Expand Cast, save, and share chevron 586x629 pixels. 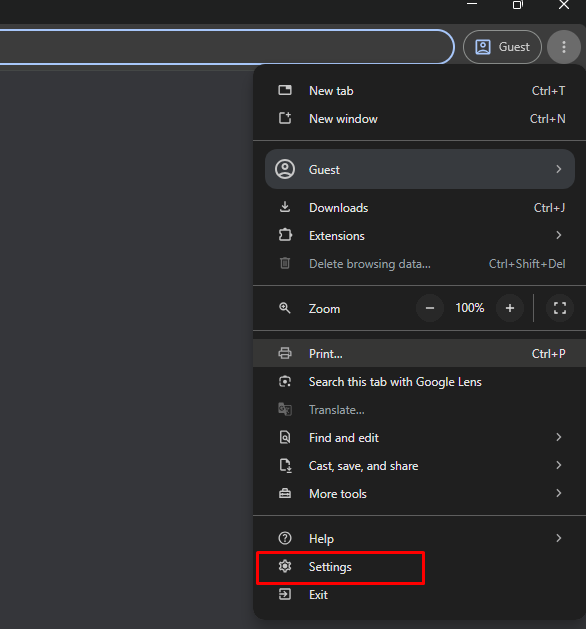coord(559,465)
